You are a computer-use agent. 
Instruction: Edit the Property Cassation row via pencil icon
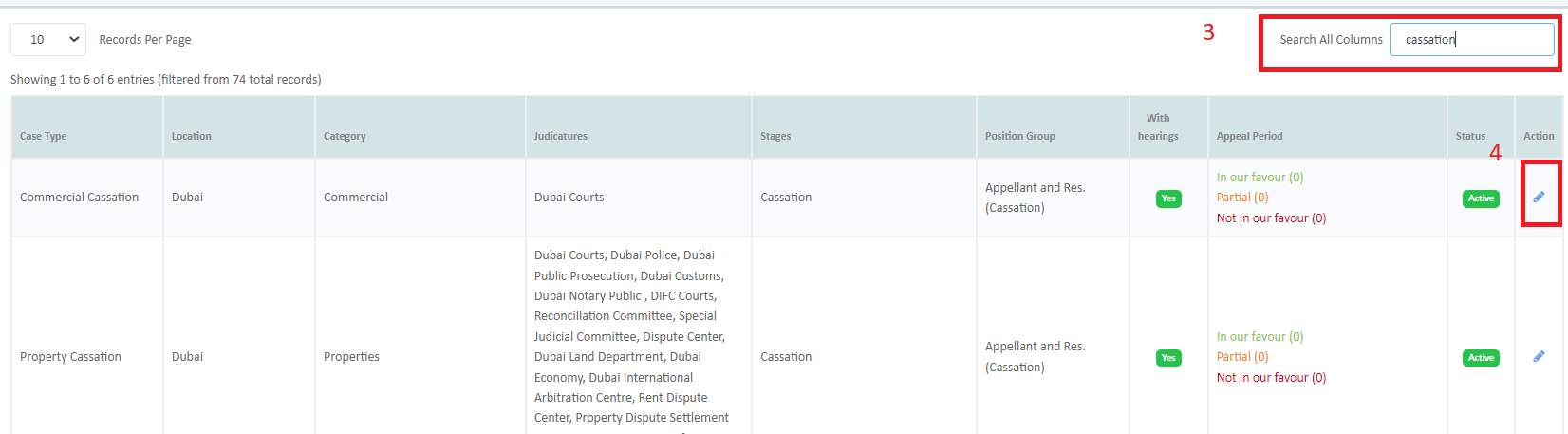coord(1539,357)
